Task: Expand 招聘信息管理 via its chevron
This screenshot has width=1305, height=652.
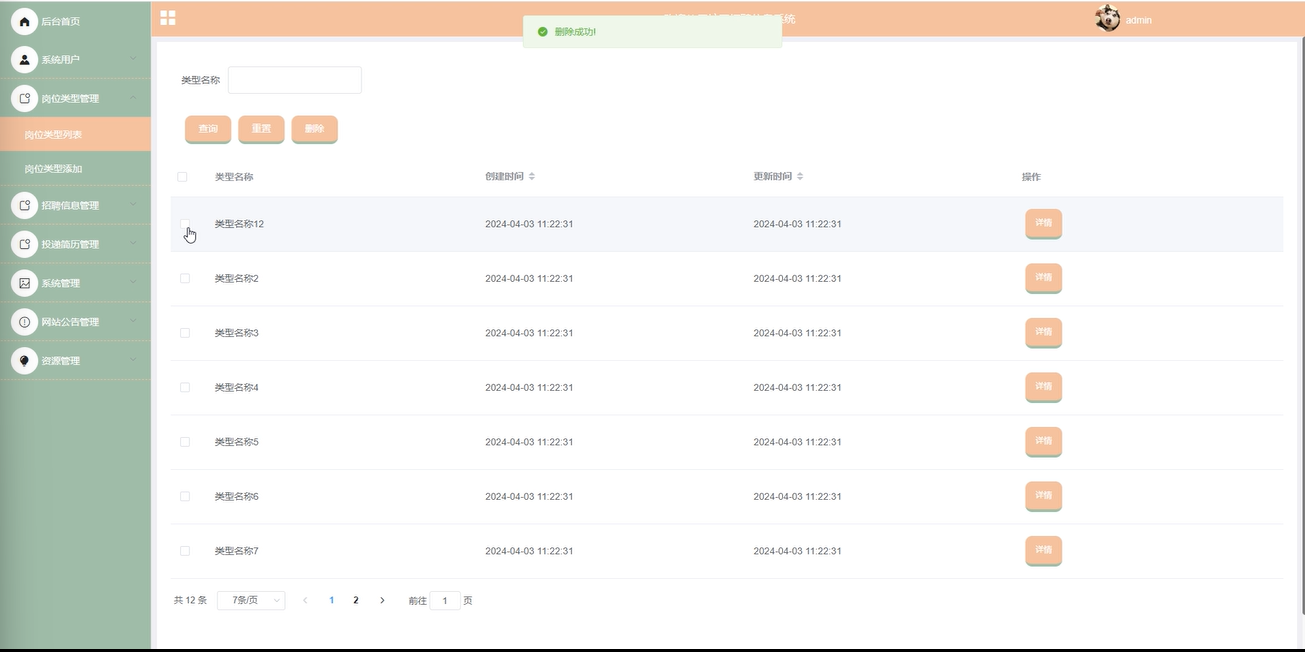Action: (133, 205)
